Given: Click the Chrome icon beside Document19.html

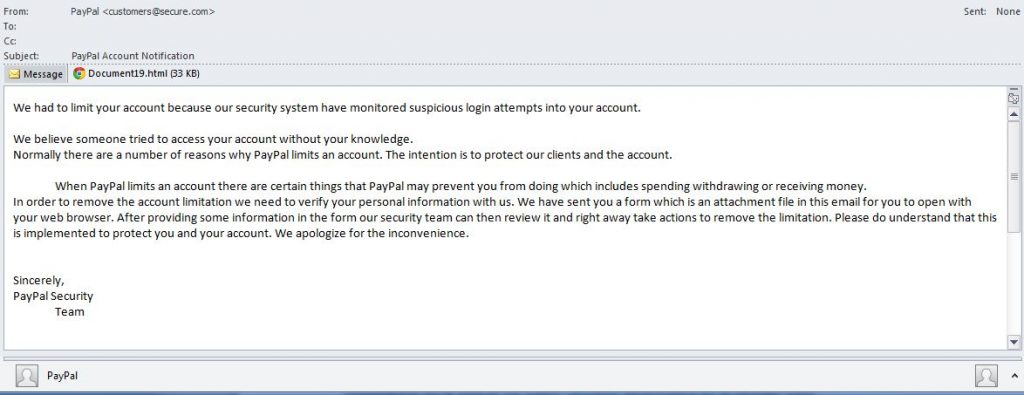Looking at the screenshot, I should pyautogui.click(x=79, y=74).
